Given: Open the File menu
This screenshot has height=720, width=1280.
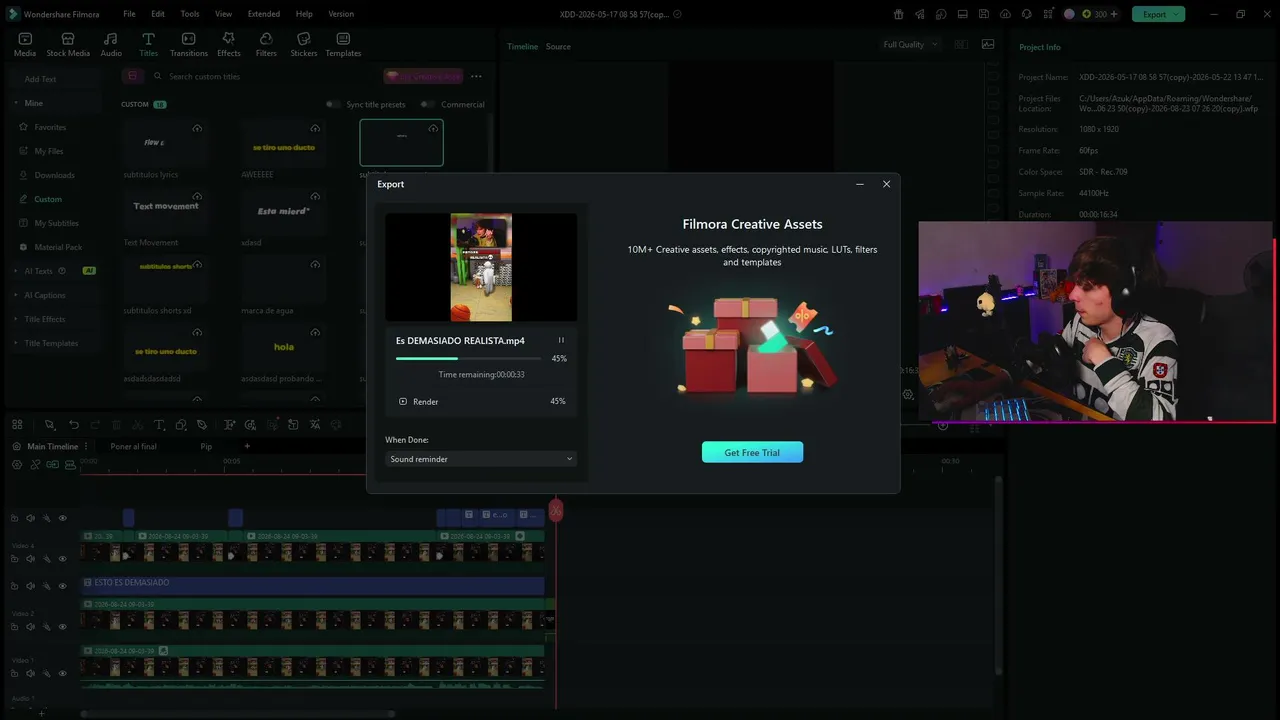Looking at the screenshot, I should click(130, 14).
